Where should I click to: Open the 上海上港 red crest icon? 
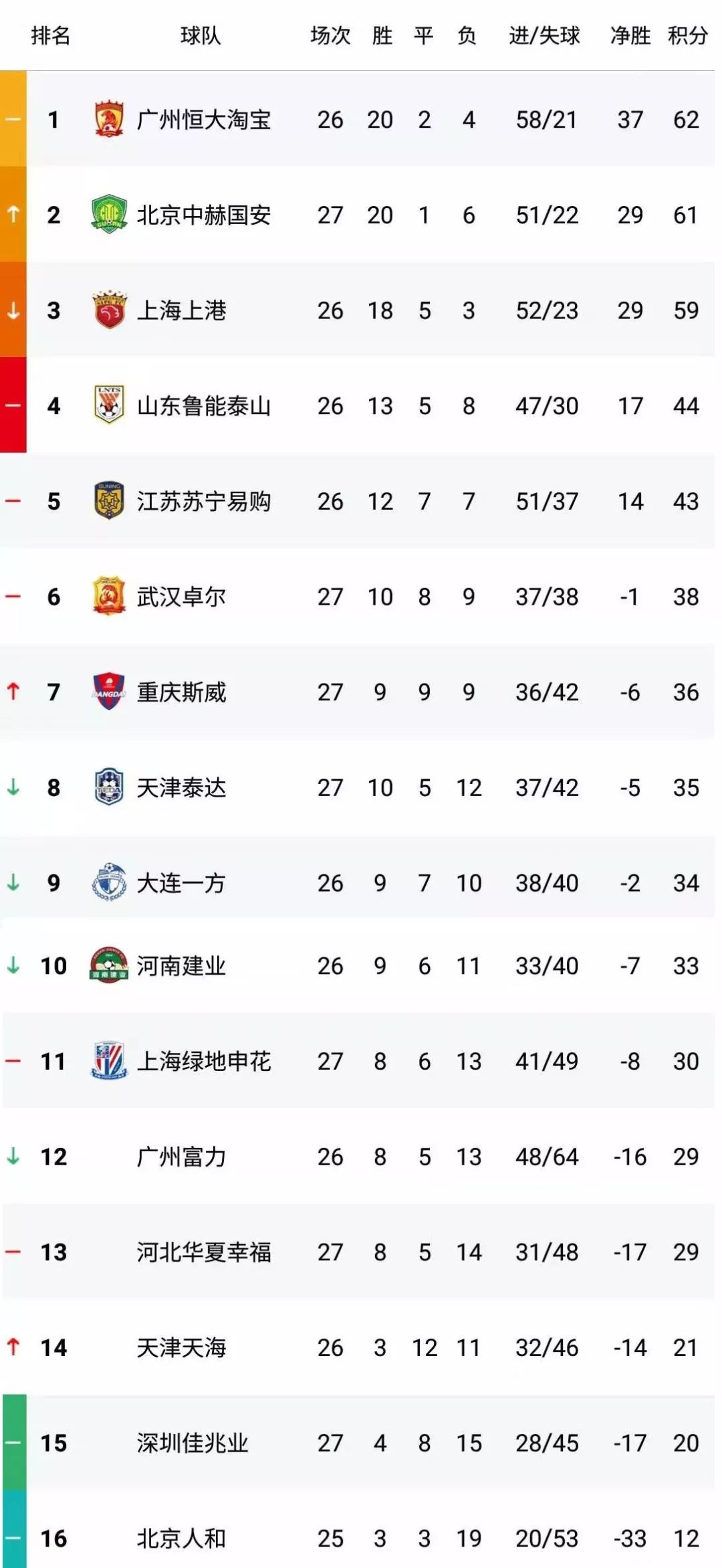pos(109,310)
